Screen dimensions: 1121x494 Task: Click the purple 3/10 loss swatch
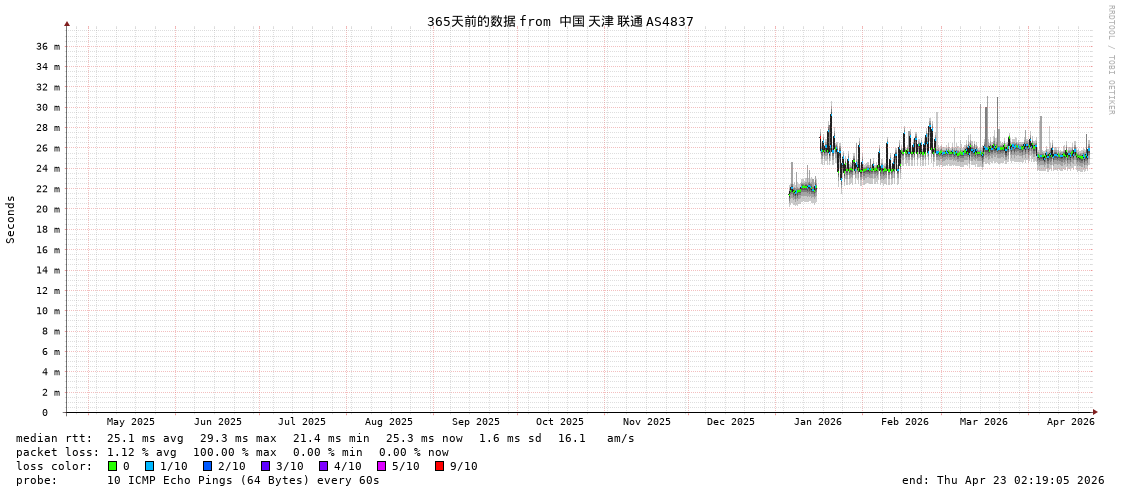[265, 466]
